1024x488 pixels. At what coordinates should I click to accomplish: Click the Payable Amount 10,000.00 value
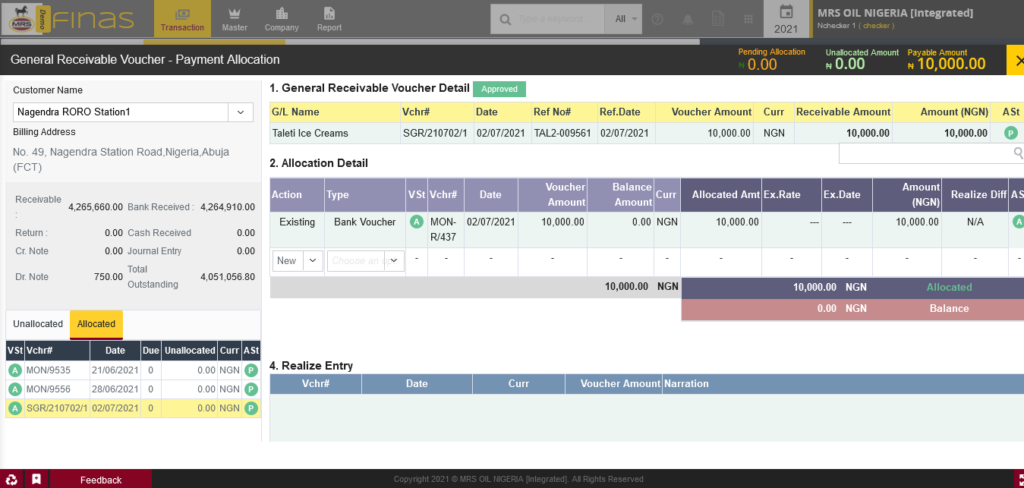[x=951, y=64]
